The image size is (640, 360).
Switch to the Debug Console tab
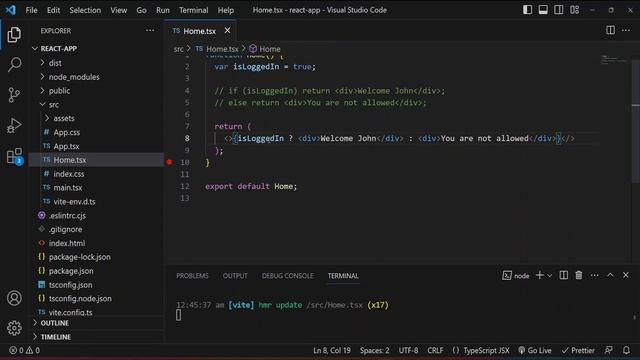(x=288, y=276)
